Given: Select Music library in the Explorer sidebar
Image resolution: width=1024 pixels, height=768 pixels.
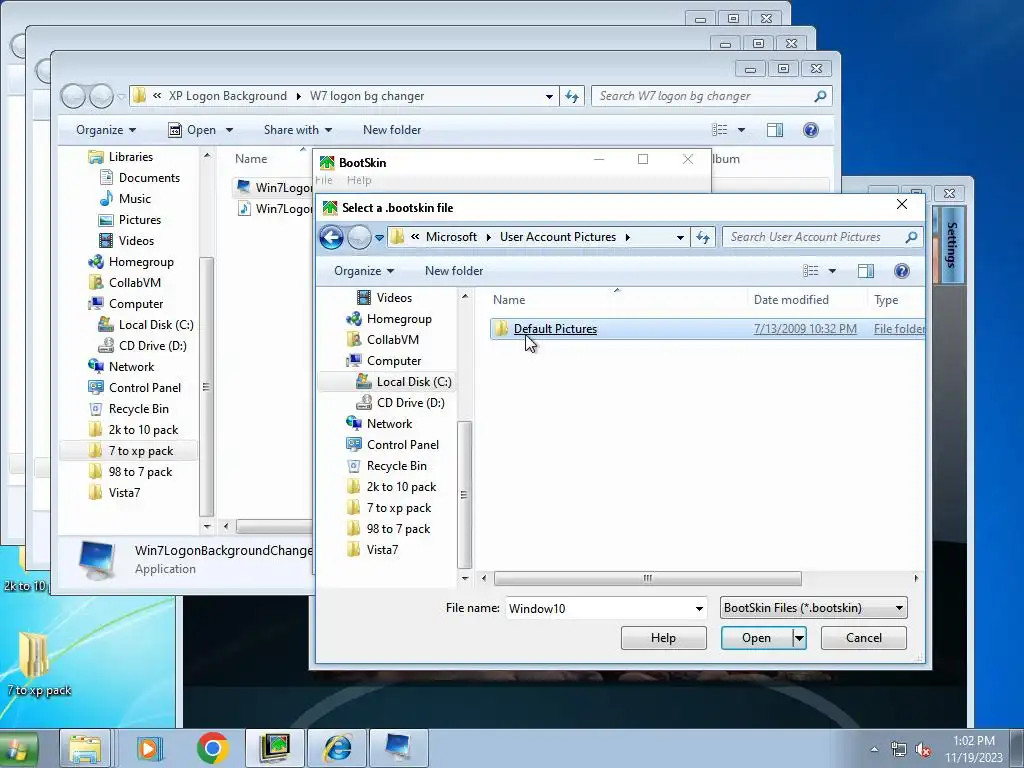Looking at the screenshot, I should 135,199.
